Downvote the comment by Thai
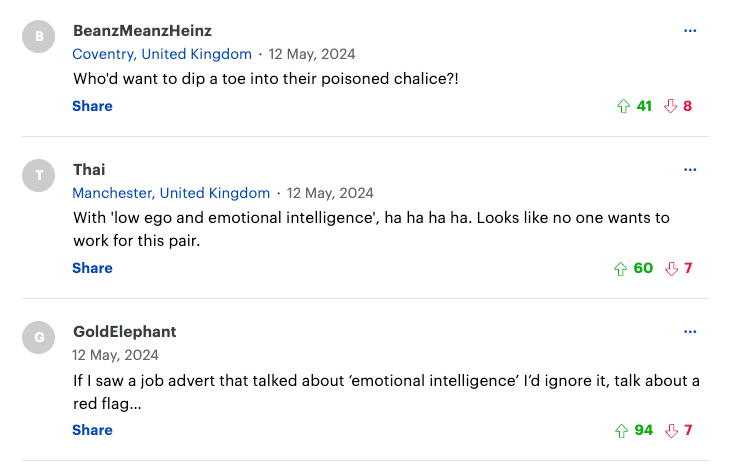The height and width of the screenshot is (465, 737). tap(671, 268)
